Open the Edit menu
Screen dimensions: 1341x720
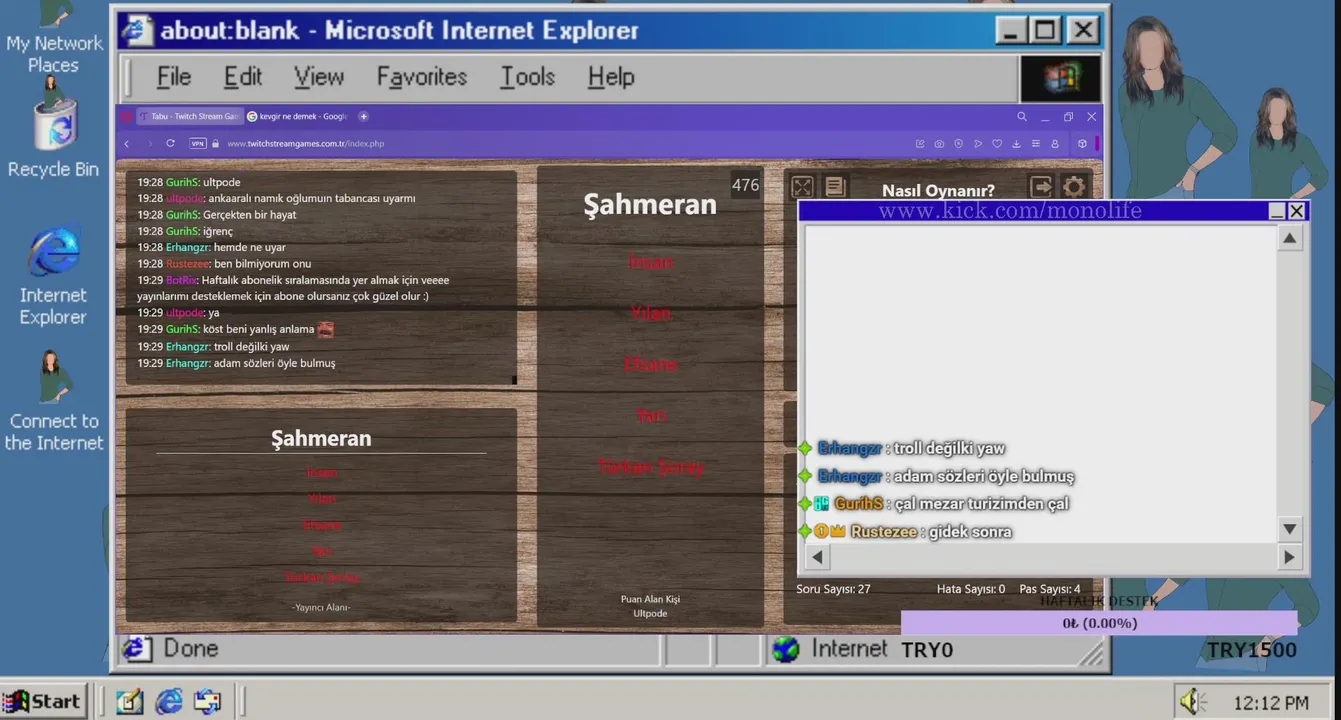click(x=242, y=77)
